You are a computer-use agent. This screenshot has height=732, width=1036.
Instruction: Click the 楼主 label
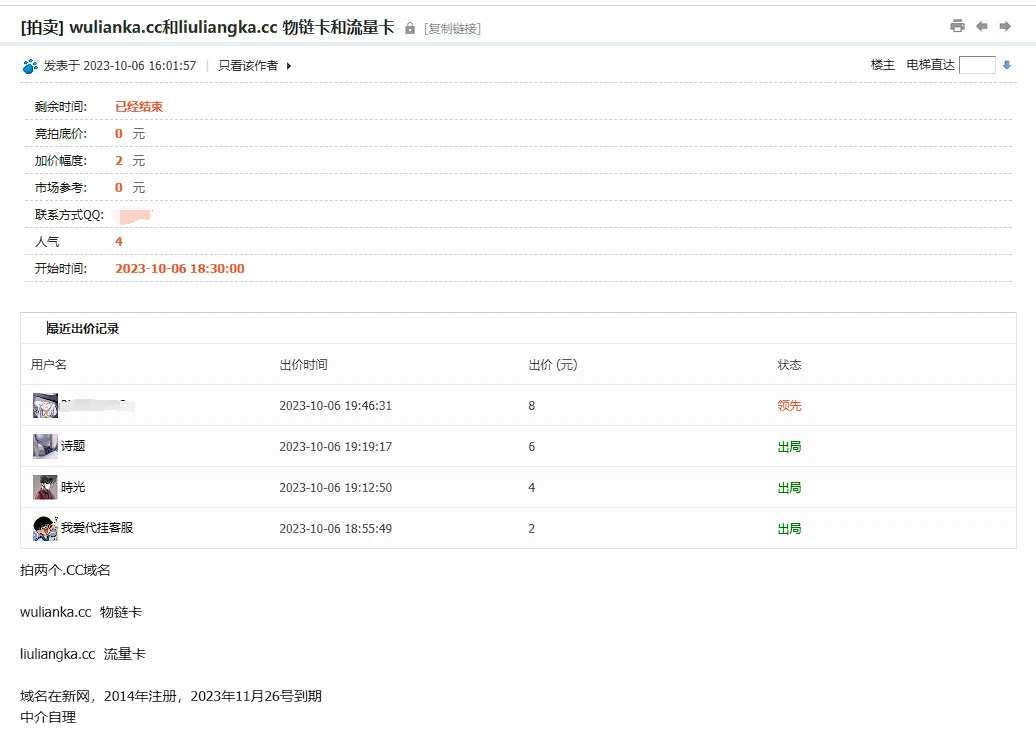coord(882,65)
